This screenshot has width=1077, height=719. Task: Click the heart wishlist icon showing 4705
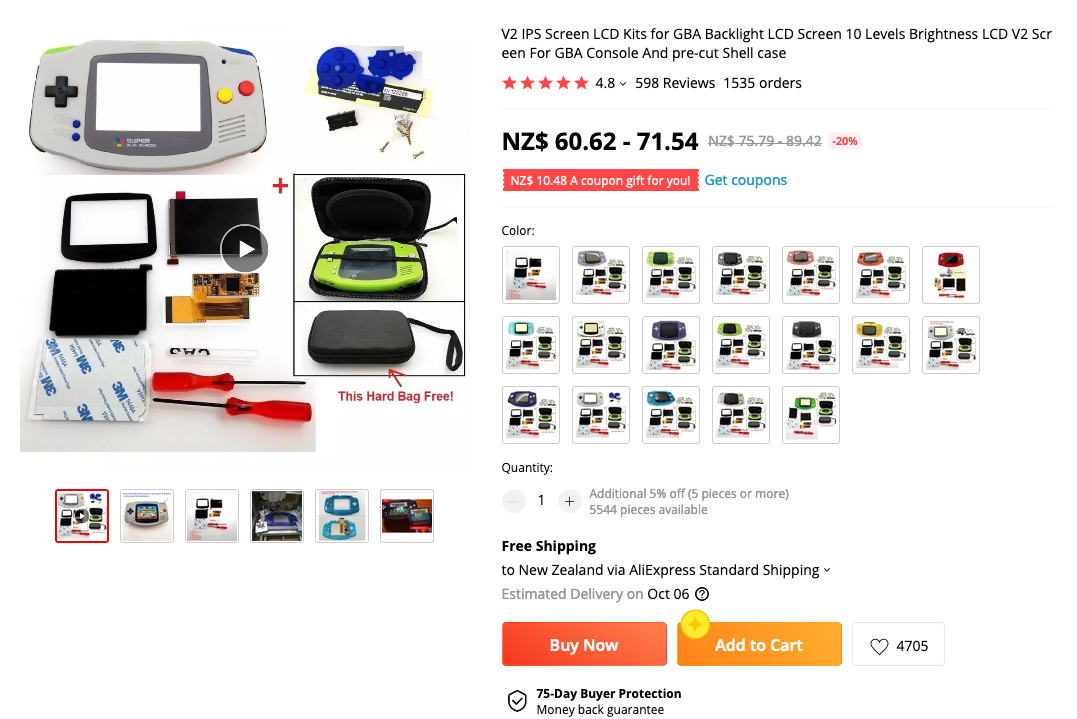click(879, 646)
